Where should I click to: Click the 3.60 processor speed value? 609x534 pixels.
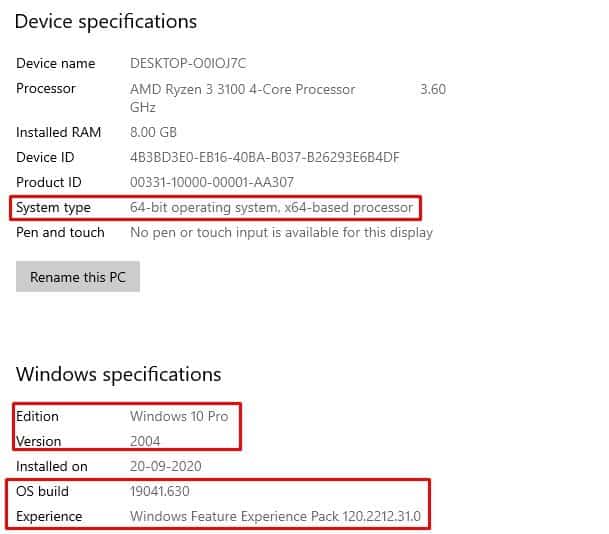point(433,89)
